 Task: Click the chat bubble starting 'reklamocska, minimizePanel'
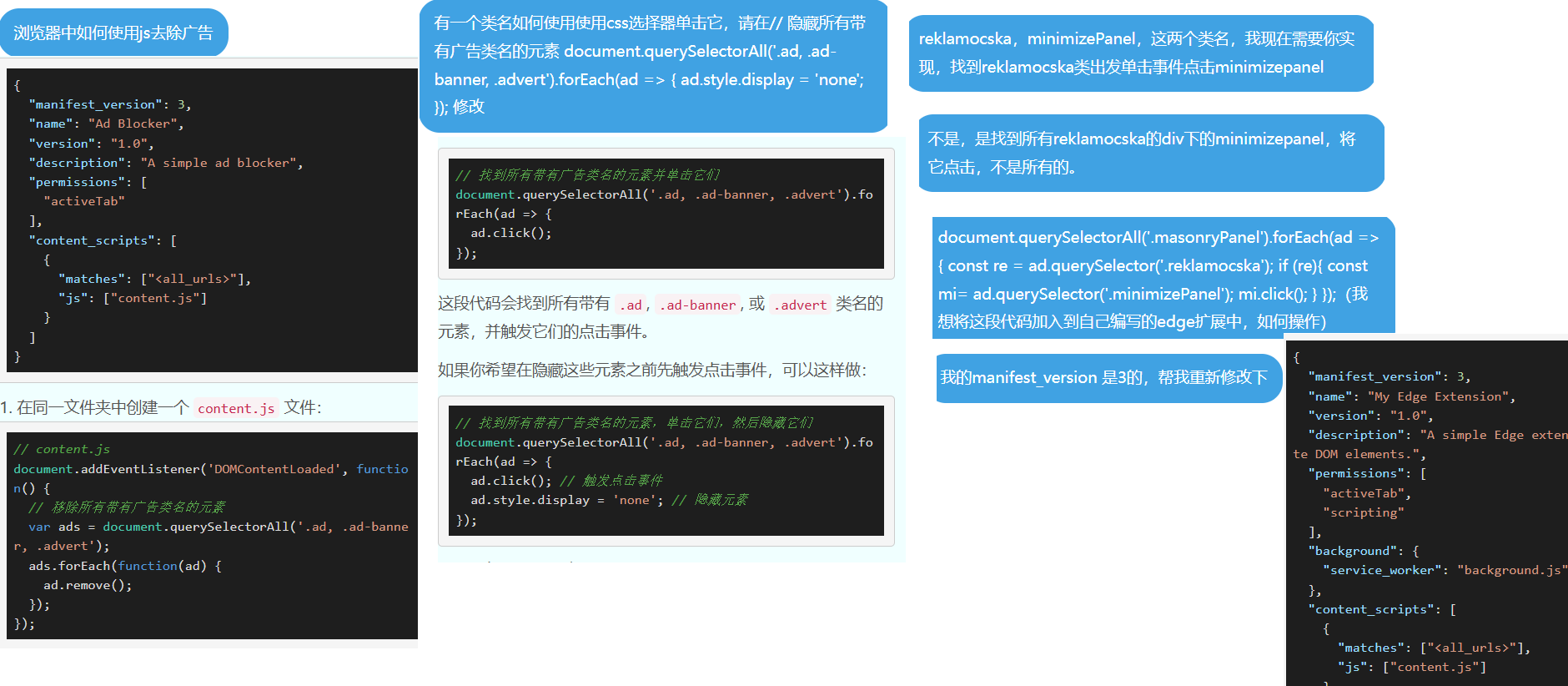click(x=1141, y=53)
